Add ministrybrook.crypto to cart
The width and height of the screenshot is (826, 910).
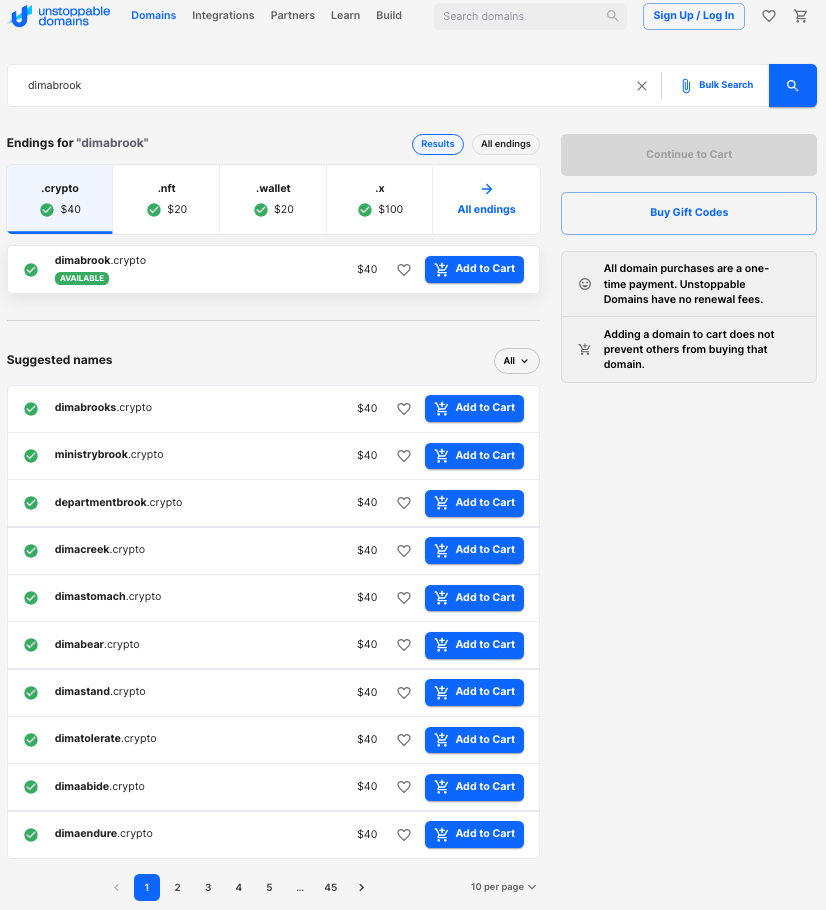point(474,456)
